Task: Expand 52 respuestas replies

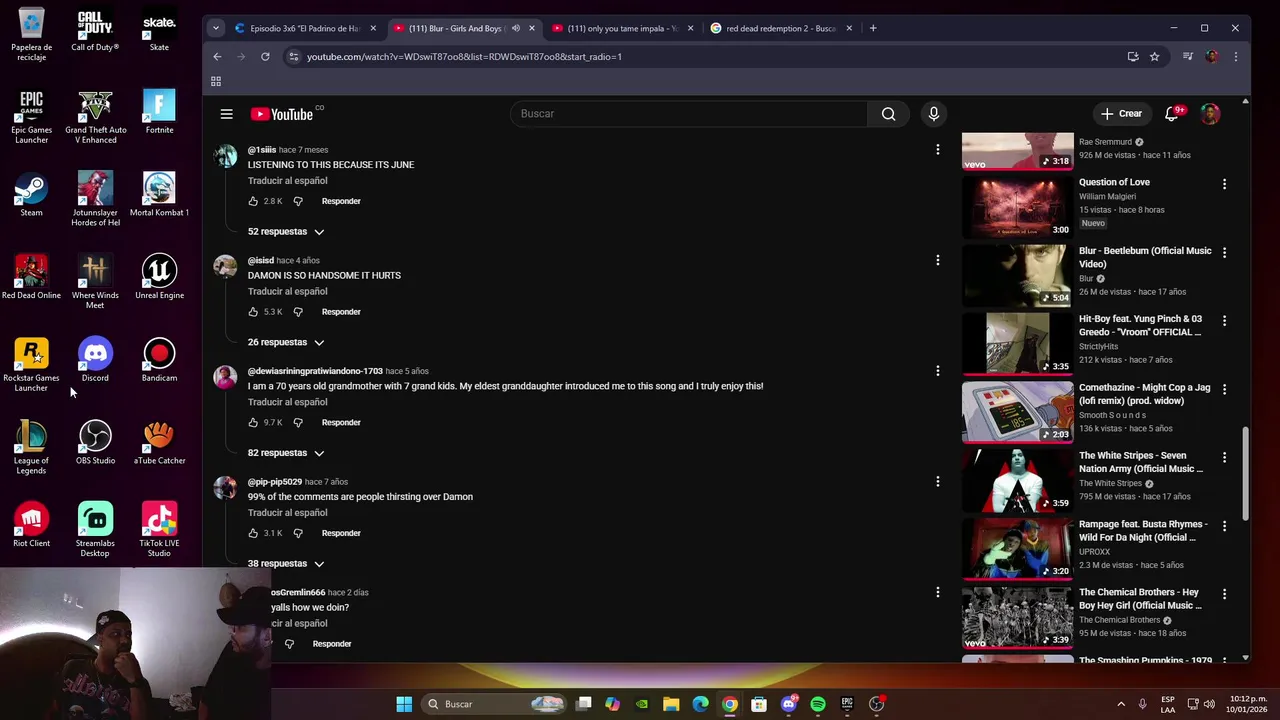Action: [286, 232]
